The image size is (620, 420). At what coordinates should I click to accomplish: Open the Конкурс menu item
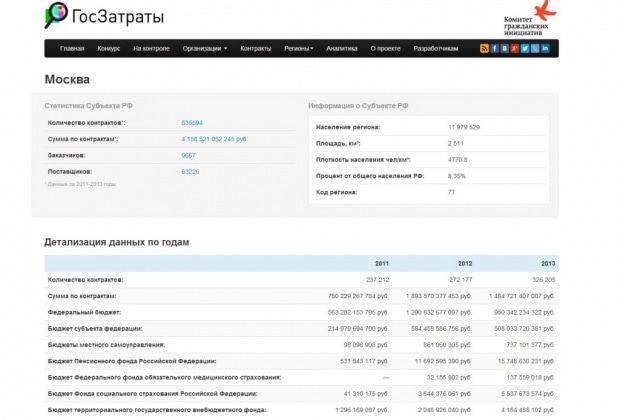(x=109, y=48)
